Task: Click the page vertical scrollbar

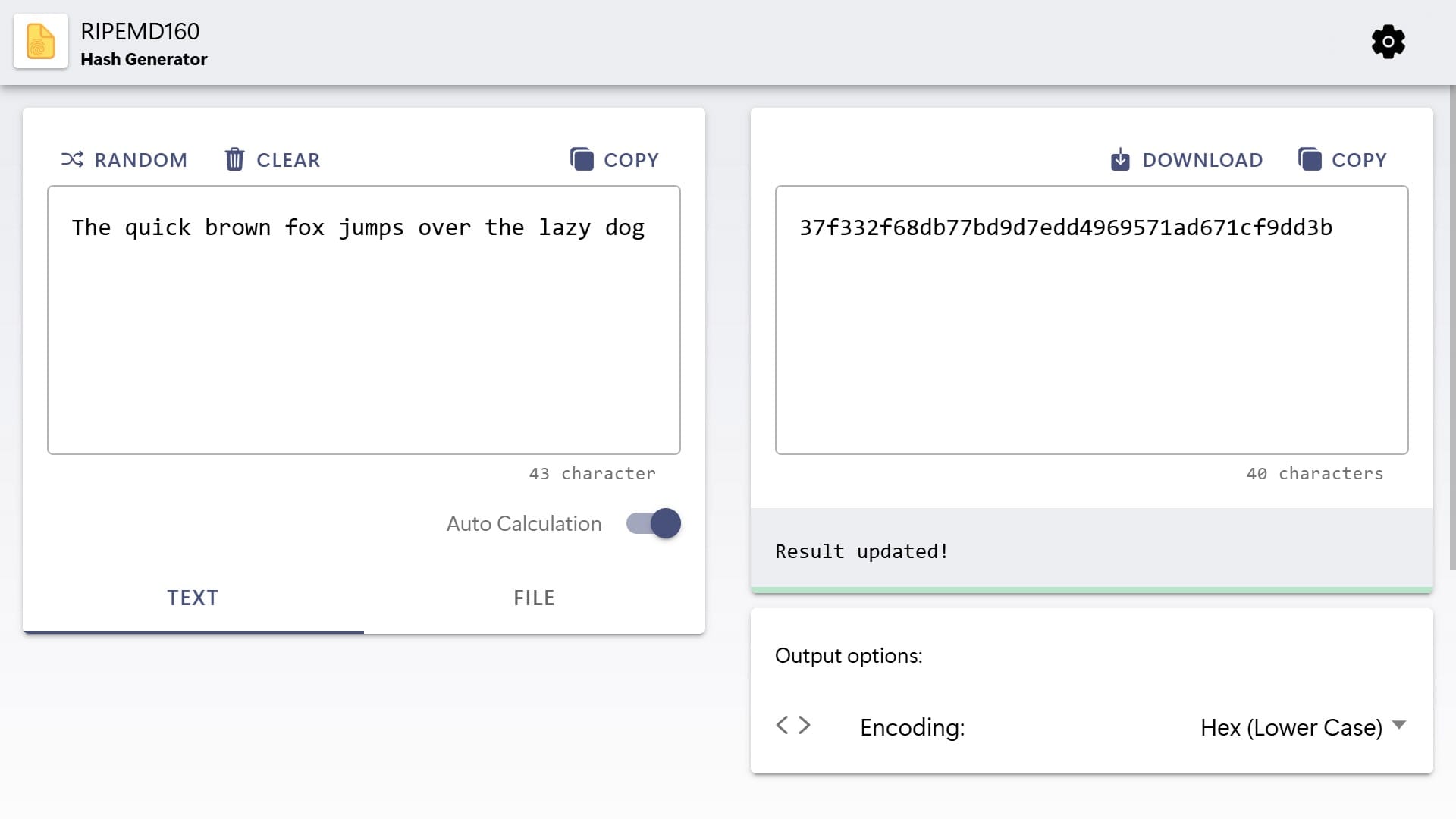Action: point(1452,328)
